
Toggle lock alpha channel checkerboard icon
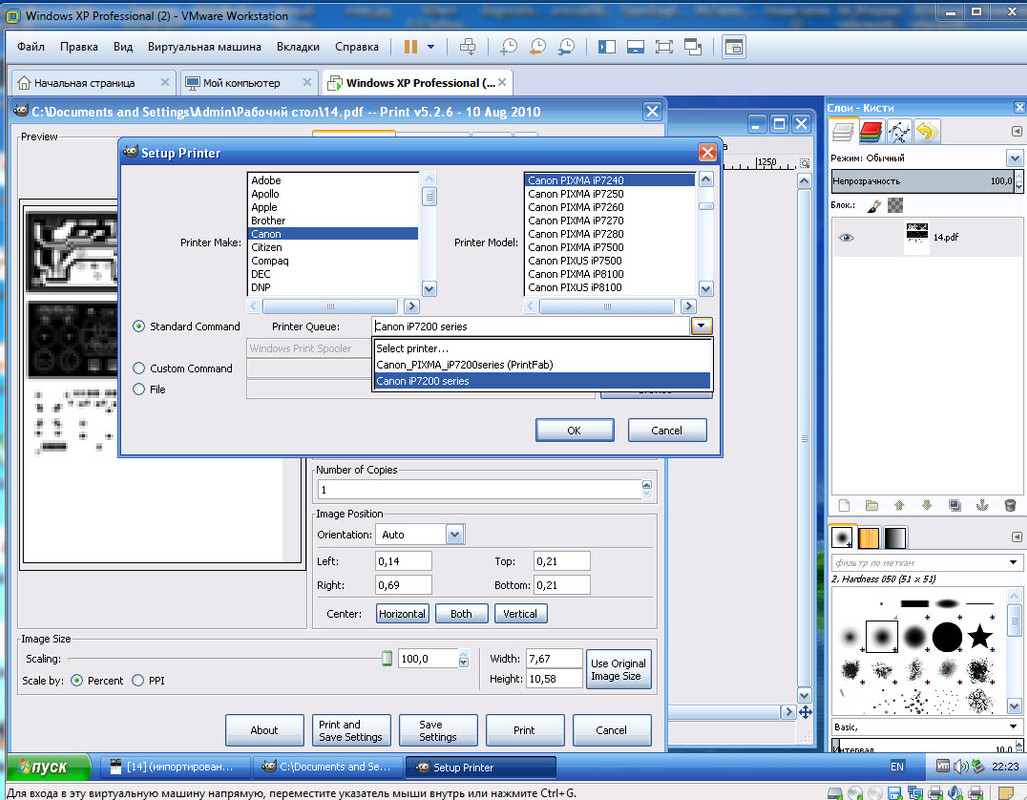[x=895, y=206]
